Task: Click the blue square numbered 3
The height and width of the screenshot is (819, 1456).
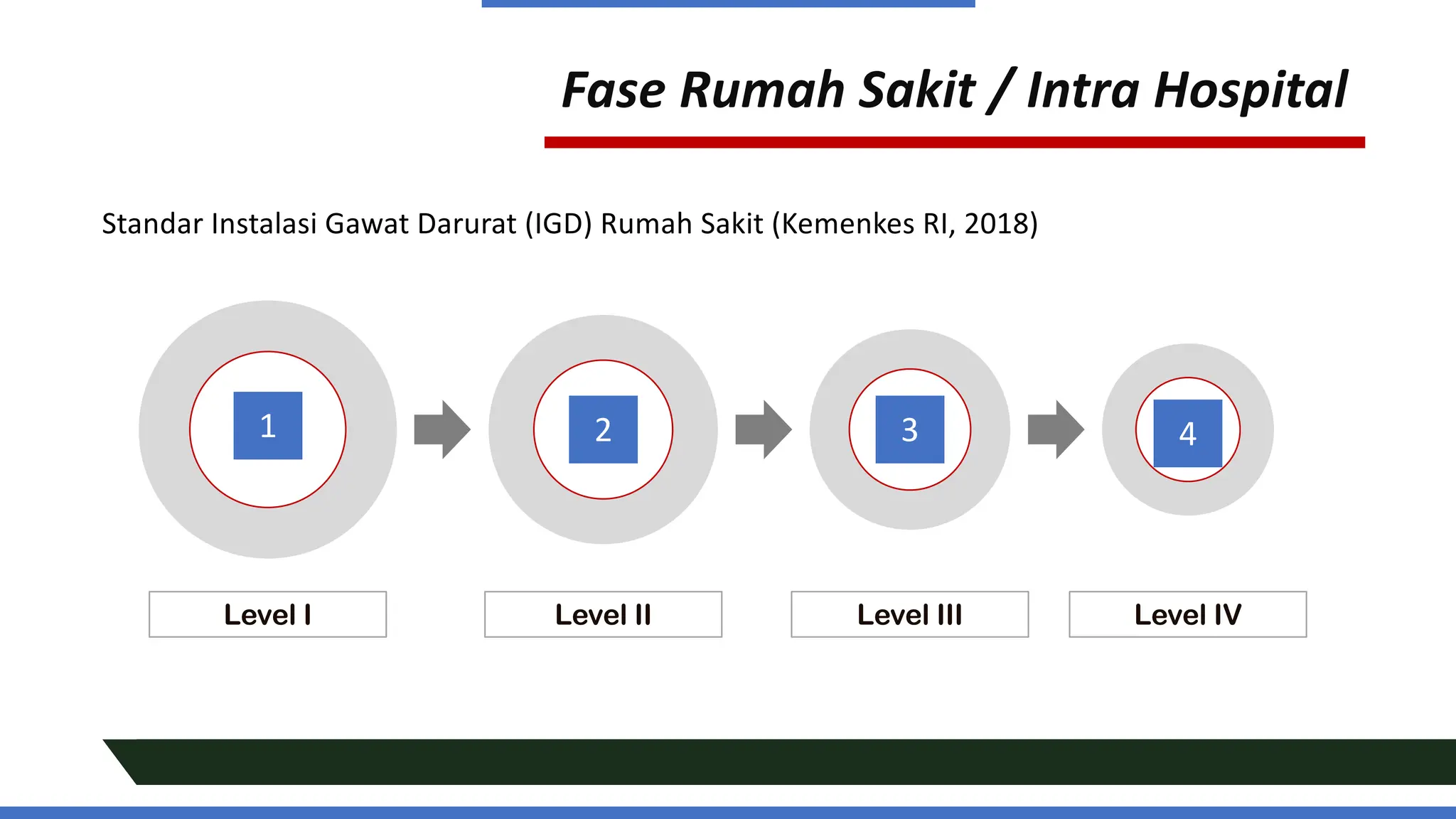Action: point(909,429)
